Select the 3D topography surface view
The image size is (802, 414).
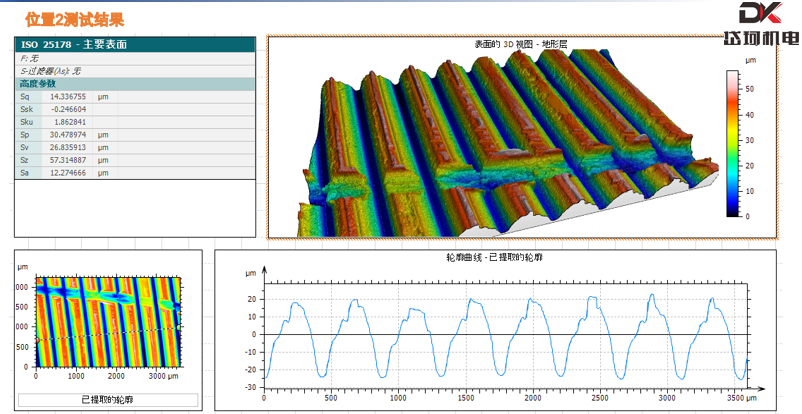[x=508, y=143]
